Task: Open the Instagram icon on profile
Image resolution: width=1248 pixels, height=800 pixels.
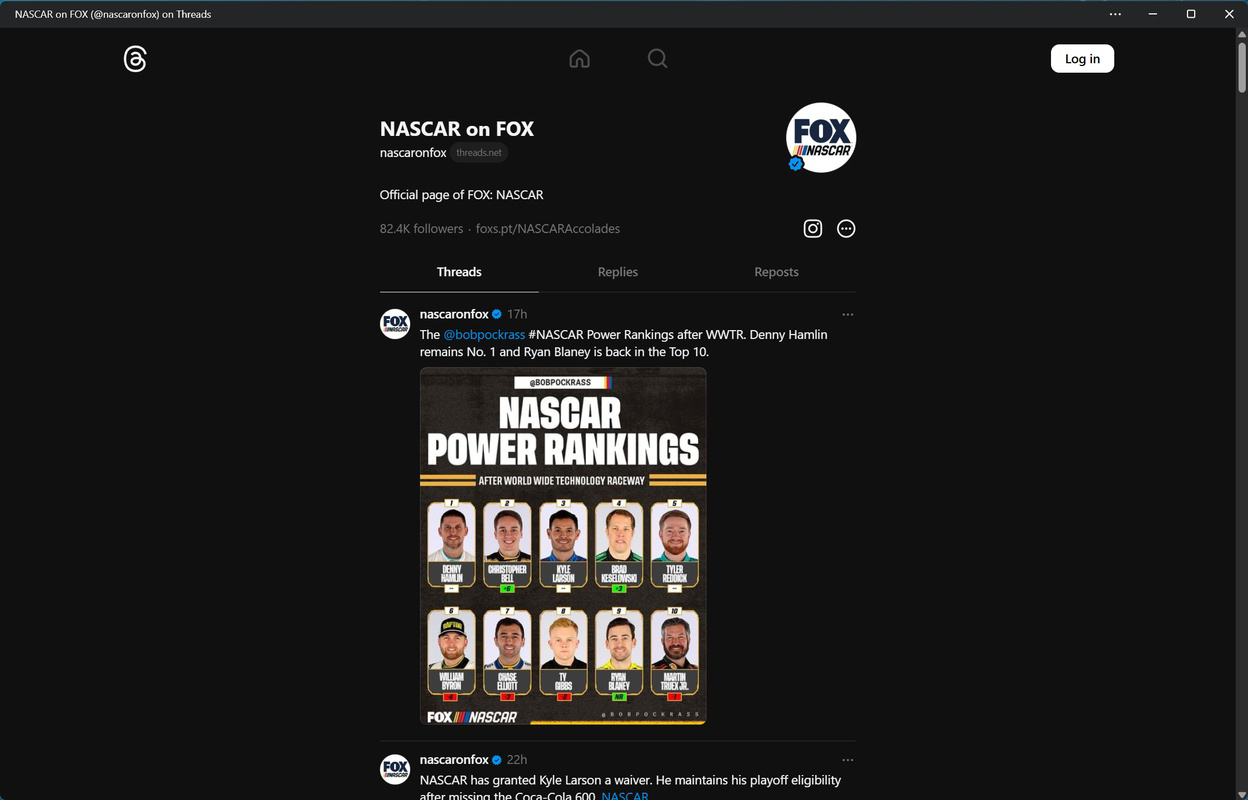Action: click(813, 229)
